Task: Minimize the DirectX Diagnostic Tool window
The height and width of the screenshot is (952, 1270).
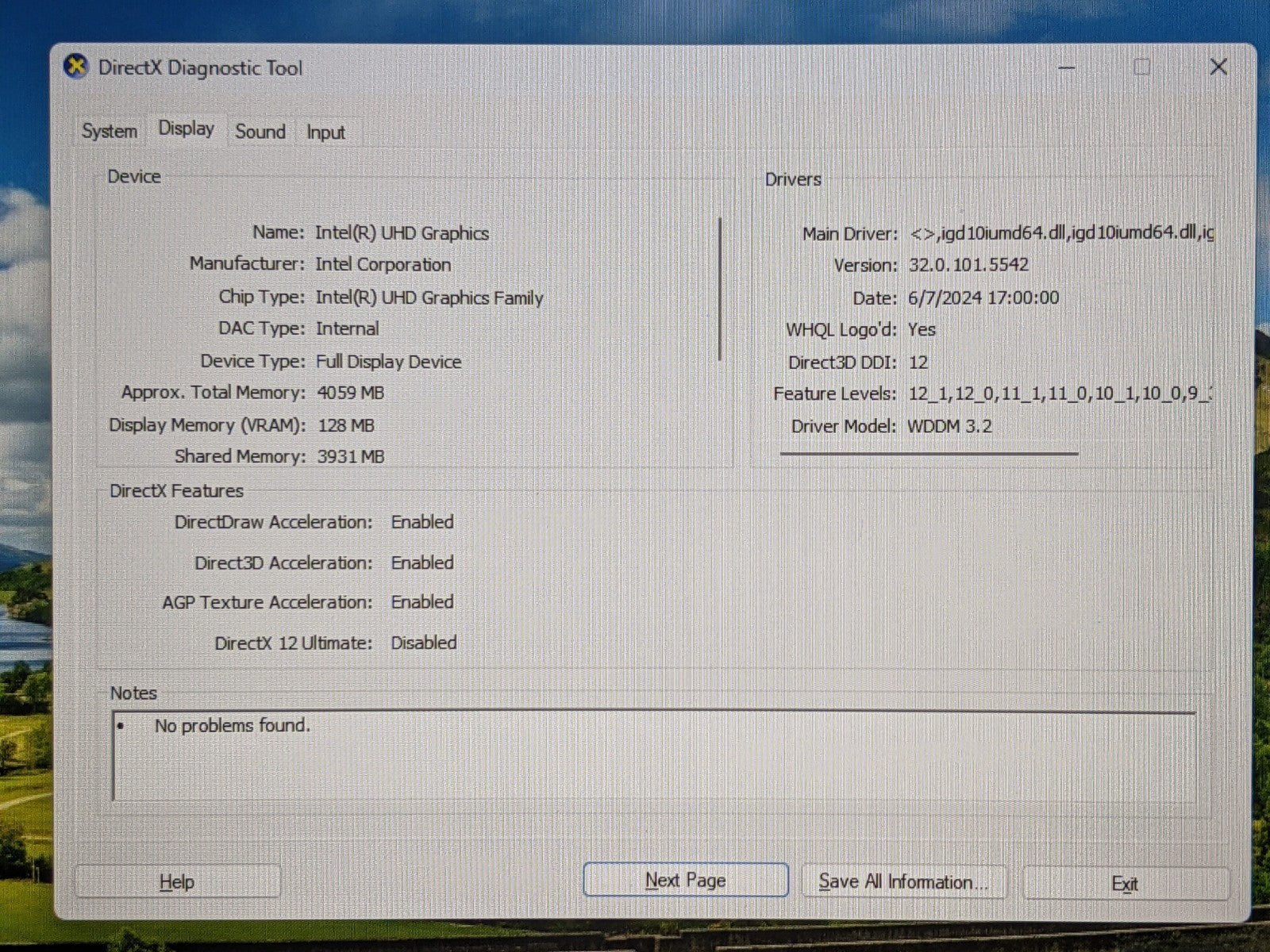Action: [x=1067, y=67]
